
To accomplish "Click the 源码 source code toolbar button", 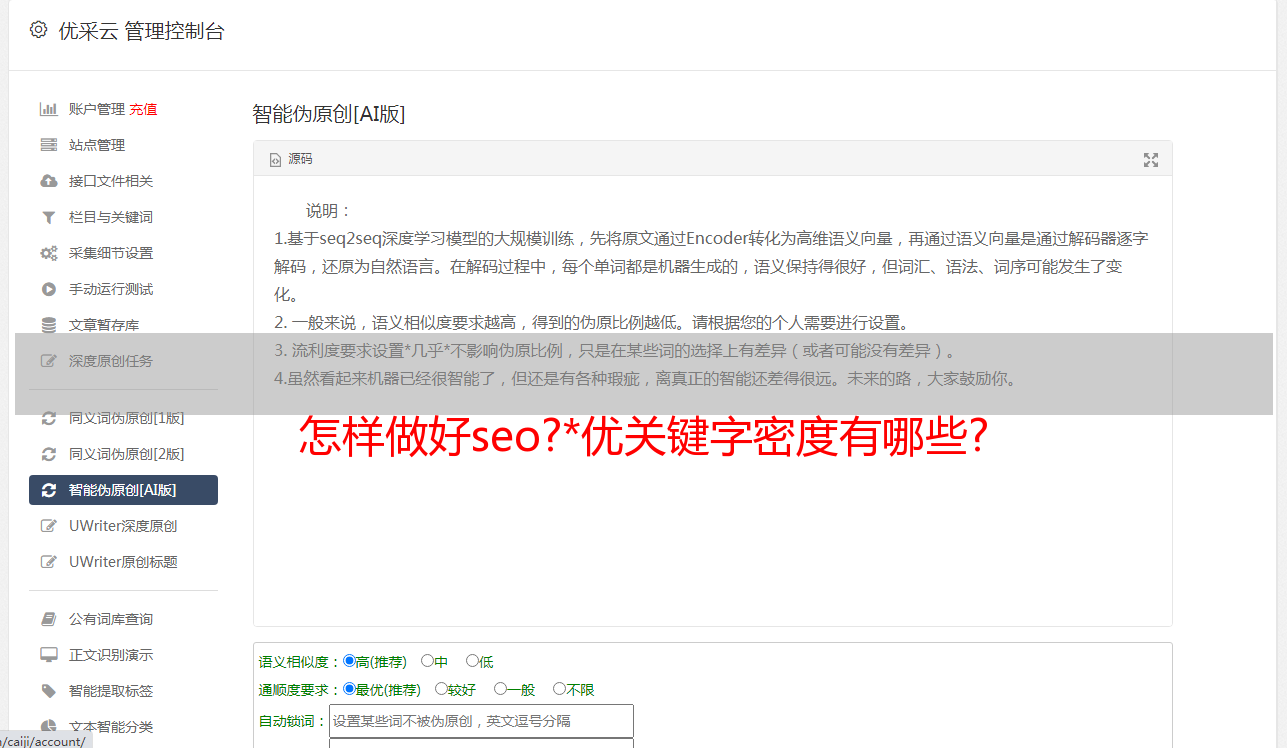I will click(x=291, y=159).
